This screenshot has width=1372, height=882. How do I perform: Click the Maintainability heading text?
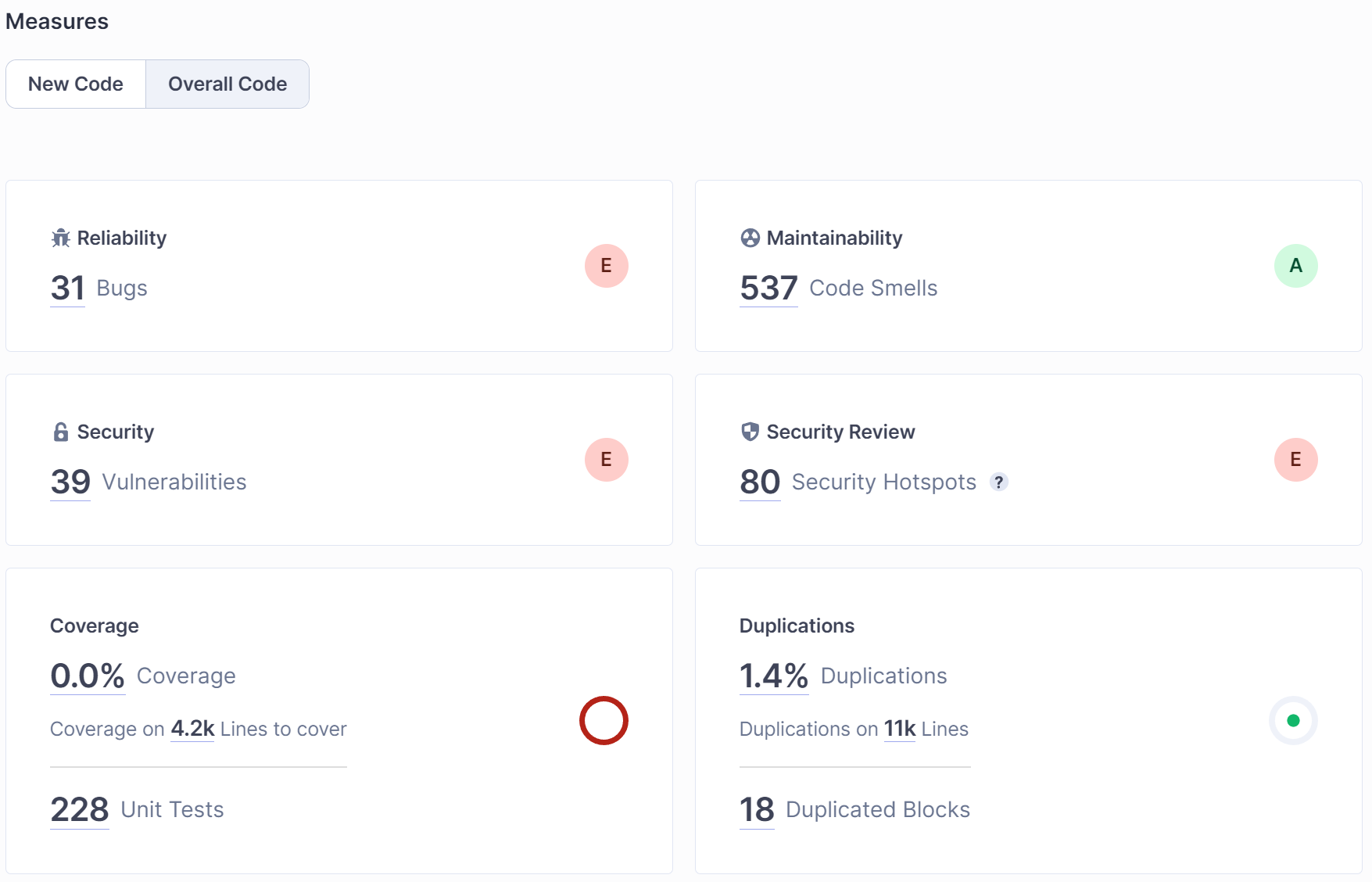(x=834, y=238)
